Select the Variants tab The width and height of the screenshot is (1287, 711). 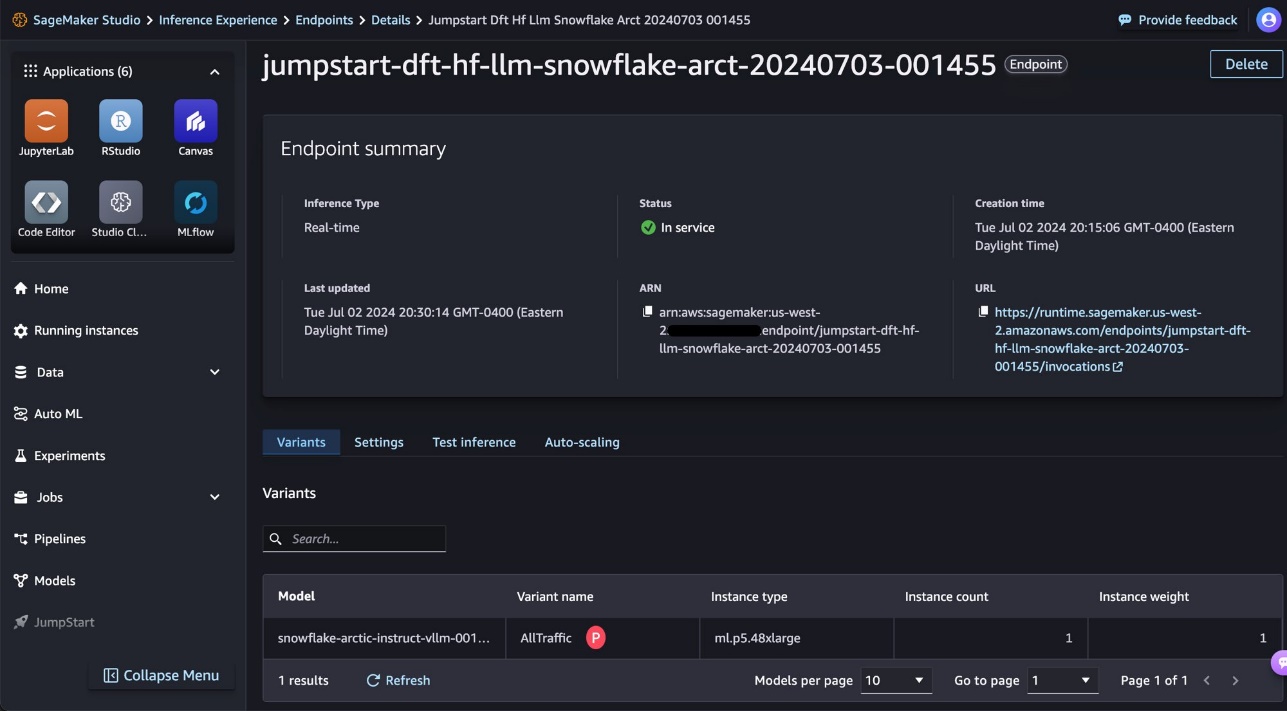coord(301,442)
